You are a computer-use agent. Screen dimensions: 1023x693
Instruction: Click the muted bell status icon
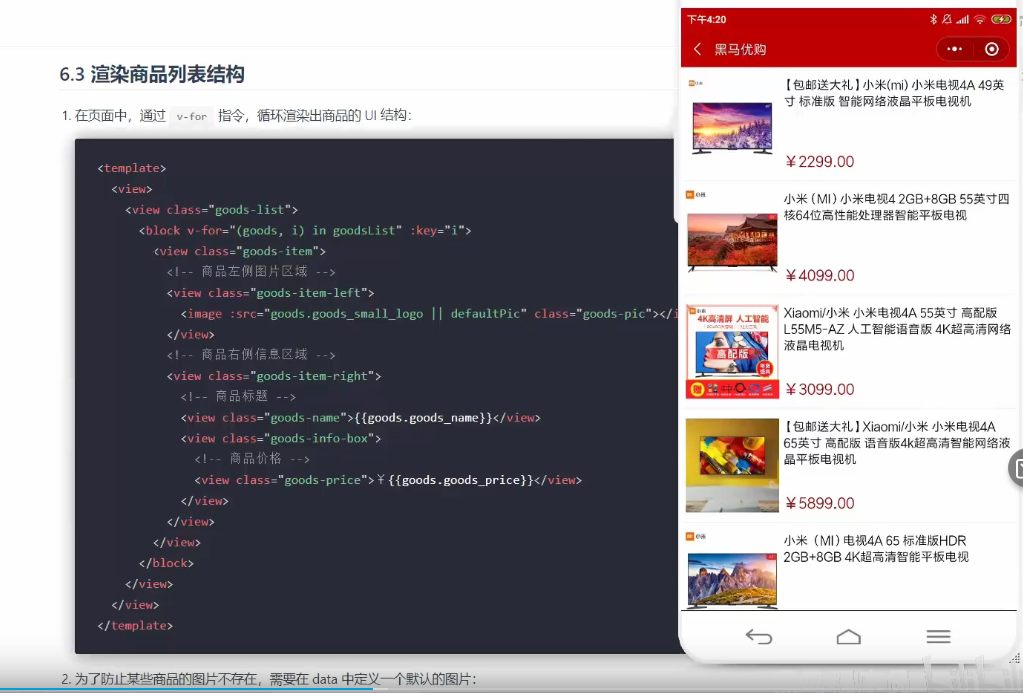pyautogui.click(x=947, y=20)
